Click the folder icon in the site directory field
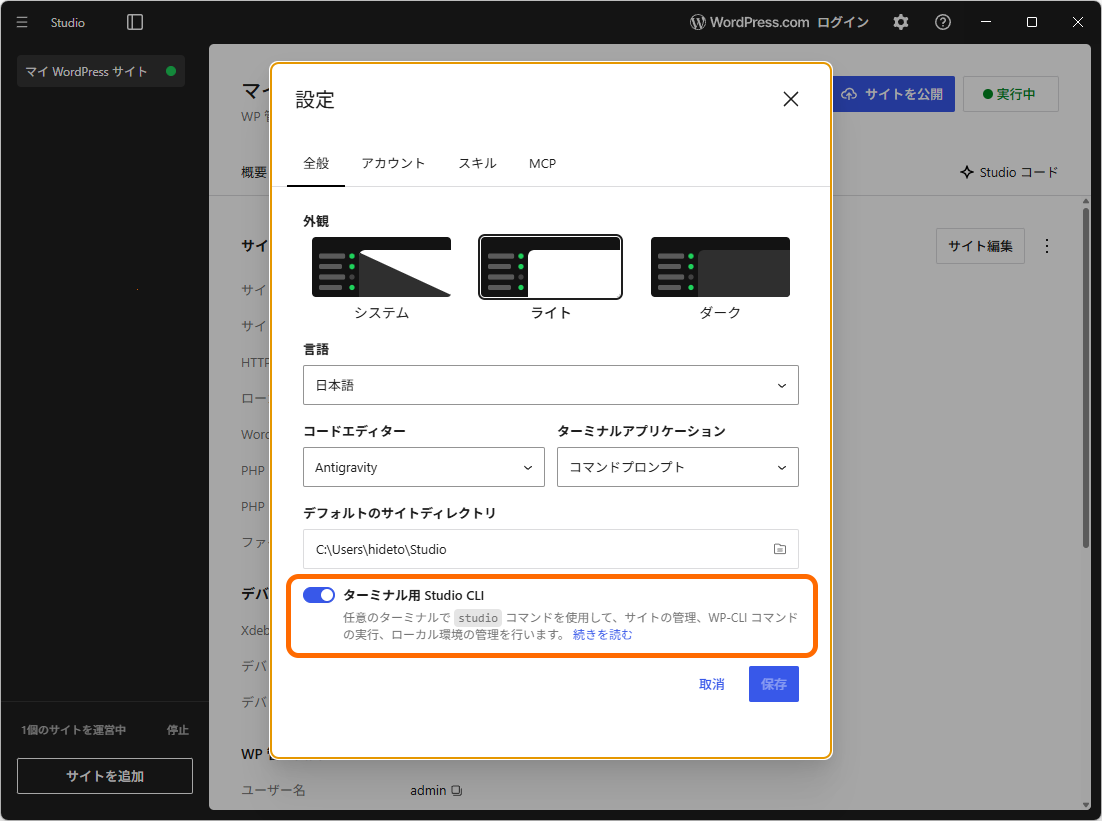The height and width of the screenshot is (821, 1102). [779, 549]
